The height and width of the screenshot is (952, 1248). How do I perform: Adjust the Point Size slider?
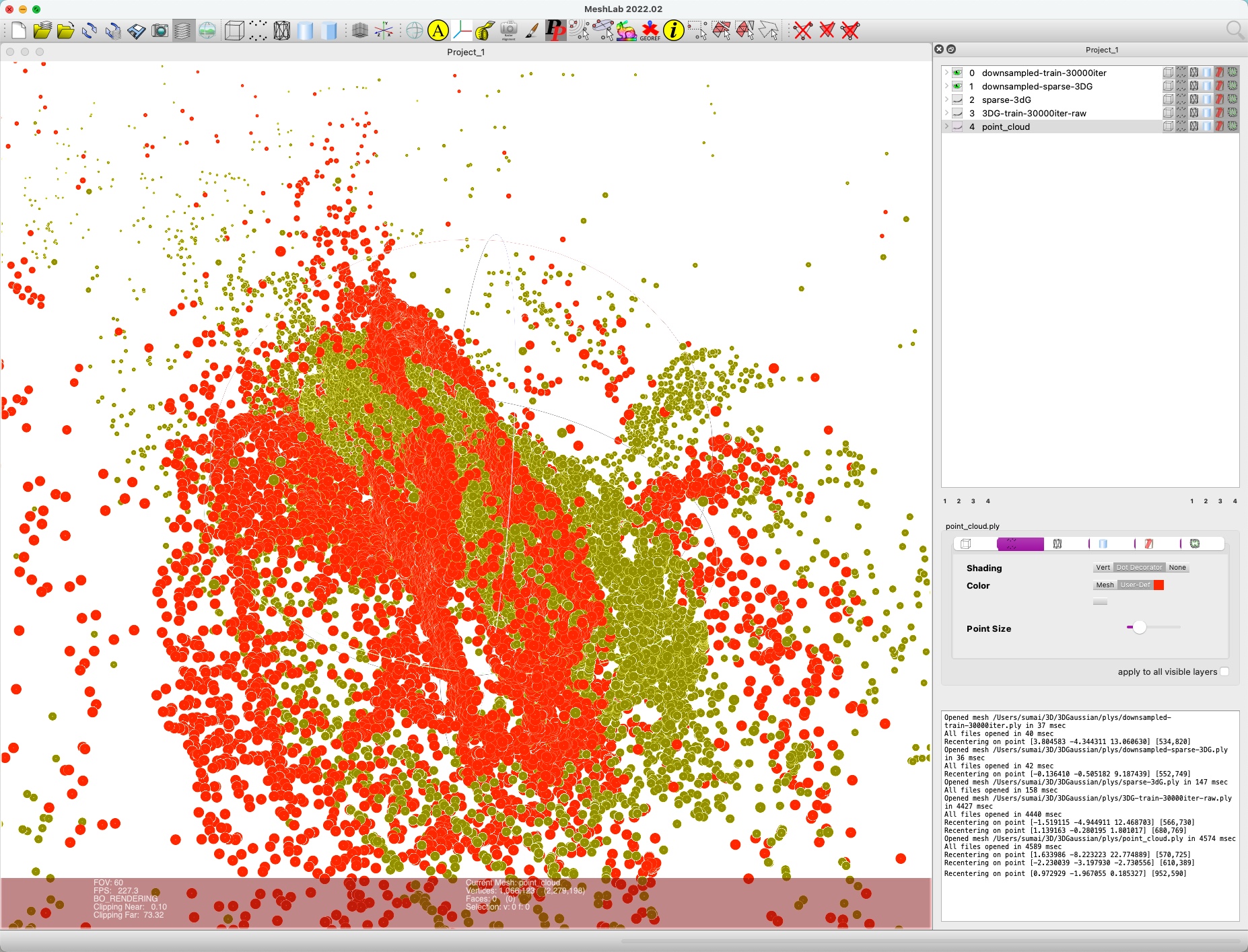1140,627
